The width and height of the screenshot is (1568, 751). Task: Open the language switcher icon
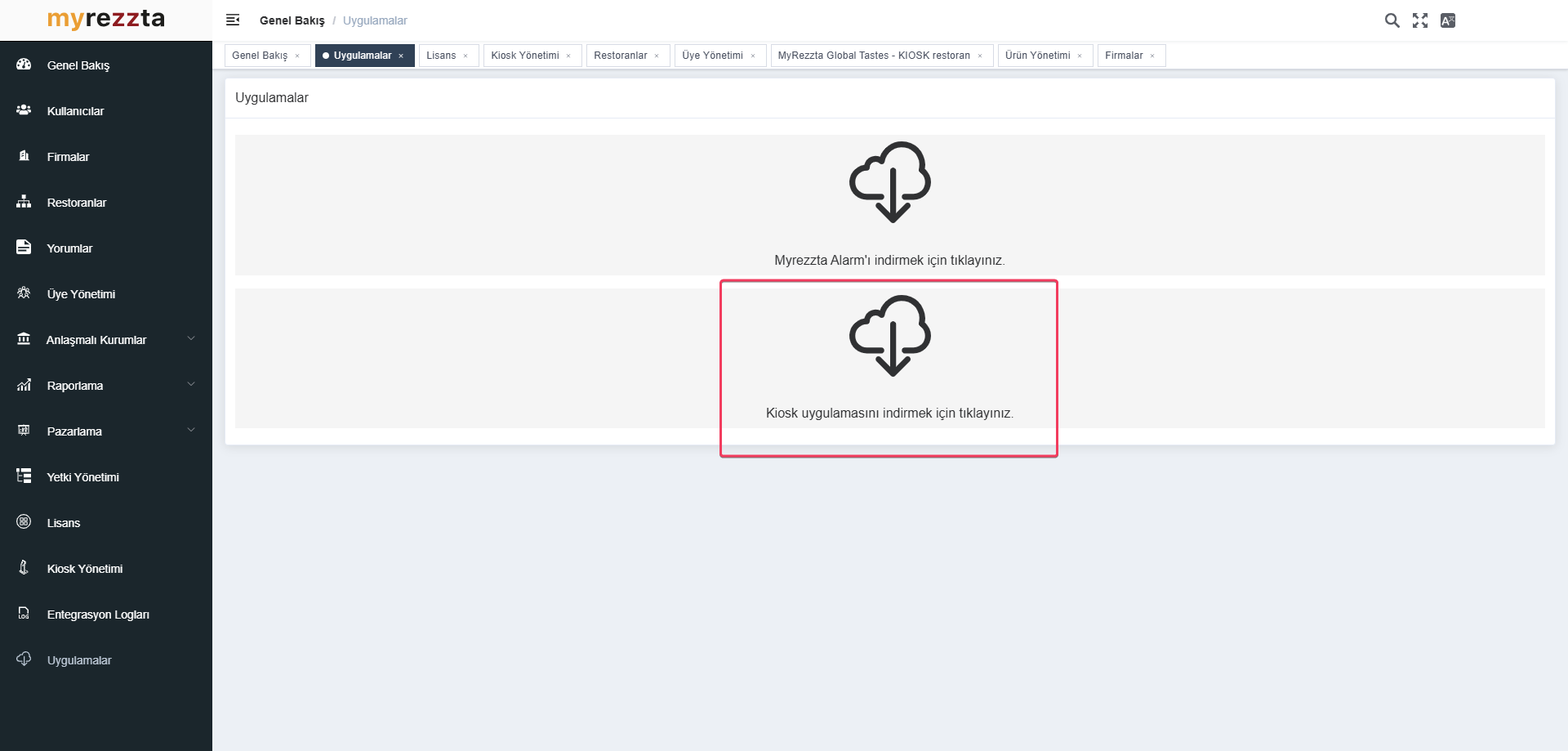click(x=1448, y=20)
